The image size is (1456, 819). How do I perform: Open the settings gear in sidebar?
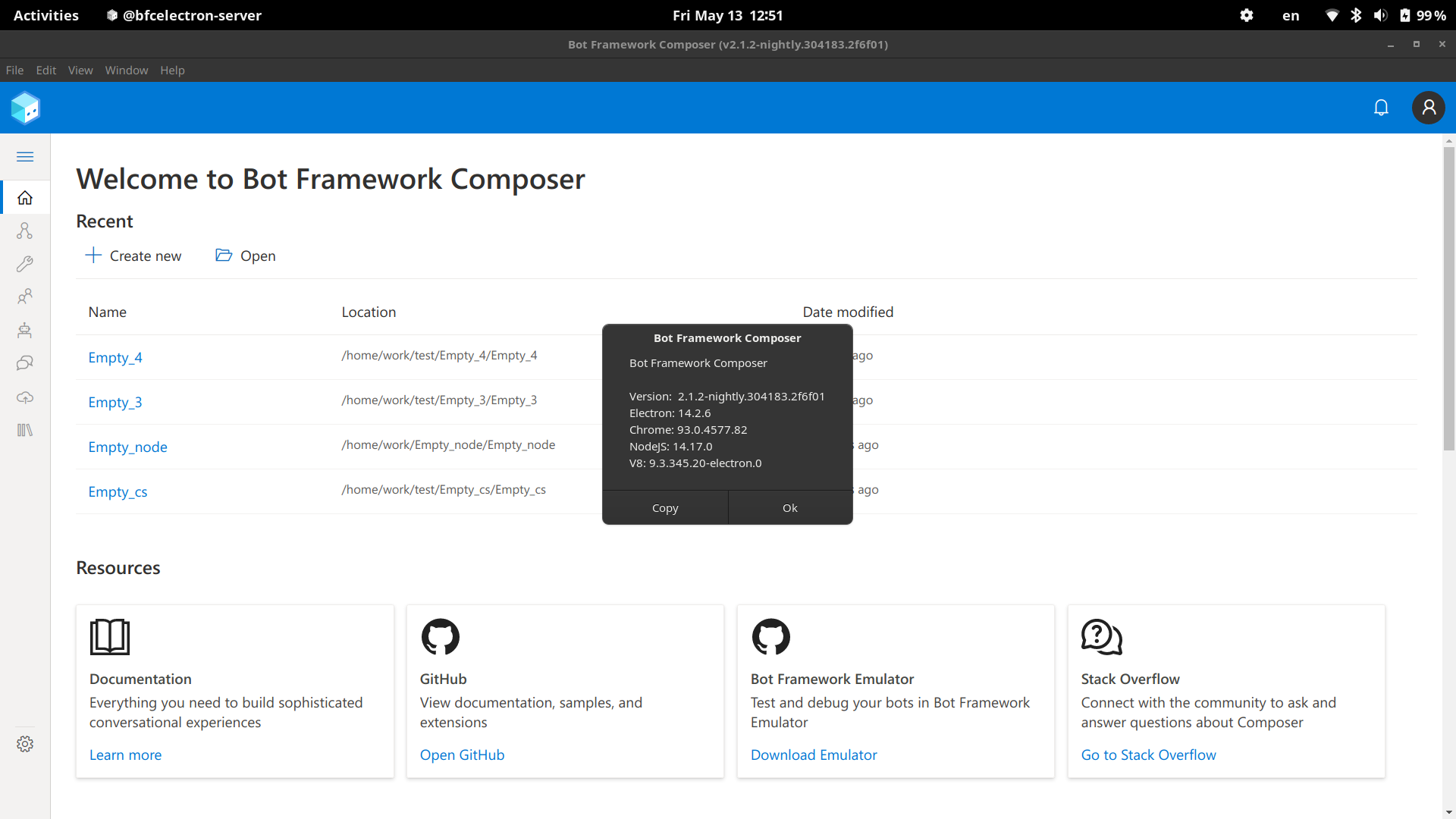pos(25,744)
